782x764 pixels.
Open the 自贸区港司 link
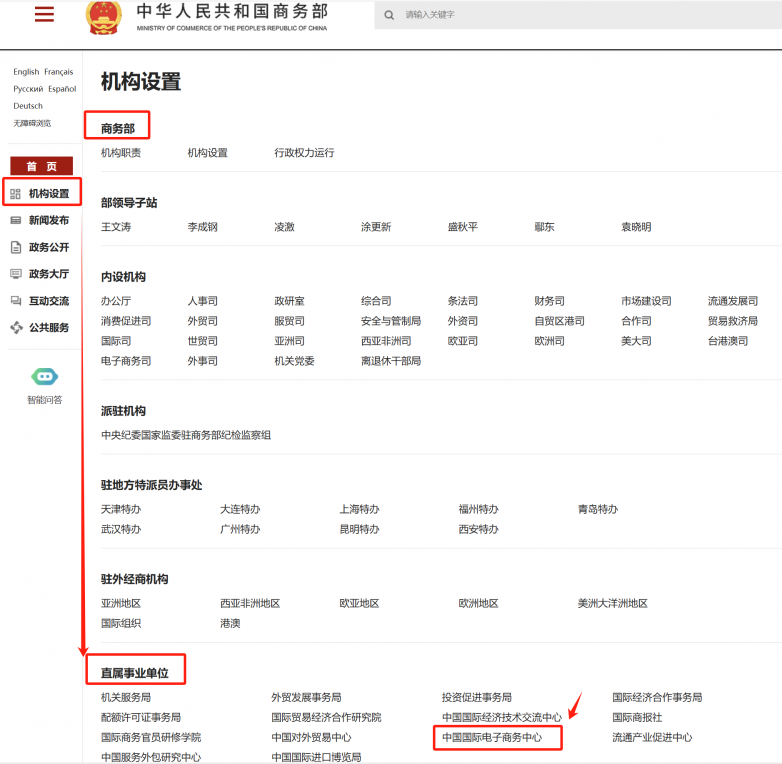click(560, 321)
